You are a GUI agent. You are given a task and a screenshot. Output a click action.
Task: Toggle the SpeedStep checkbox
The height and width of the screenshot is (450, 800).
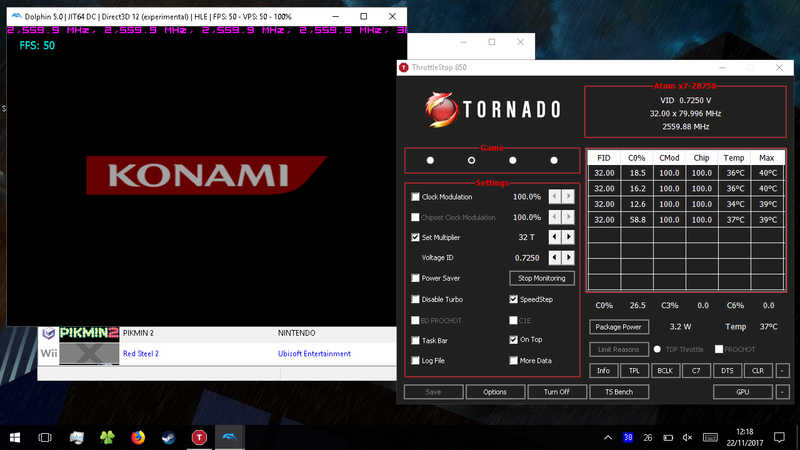click(x=513, y=299)
